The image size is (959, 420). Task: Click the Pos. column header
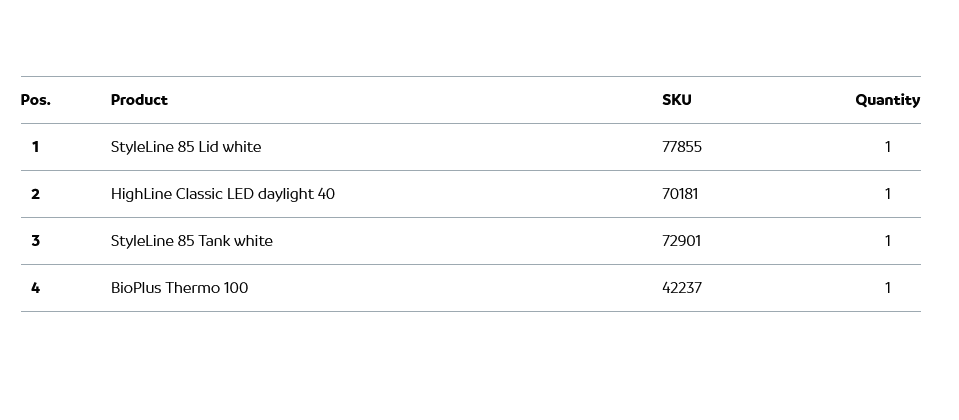point(35,100)
